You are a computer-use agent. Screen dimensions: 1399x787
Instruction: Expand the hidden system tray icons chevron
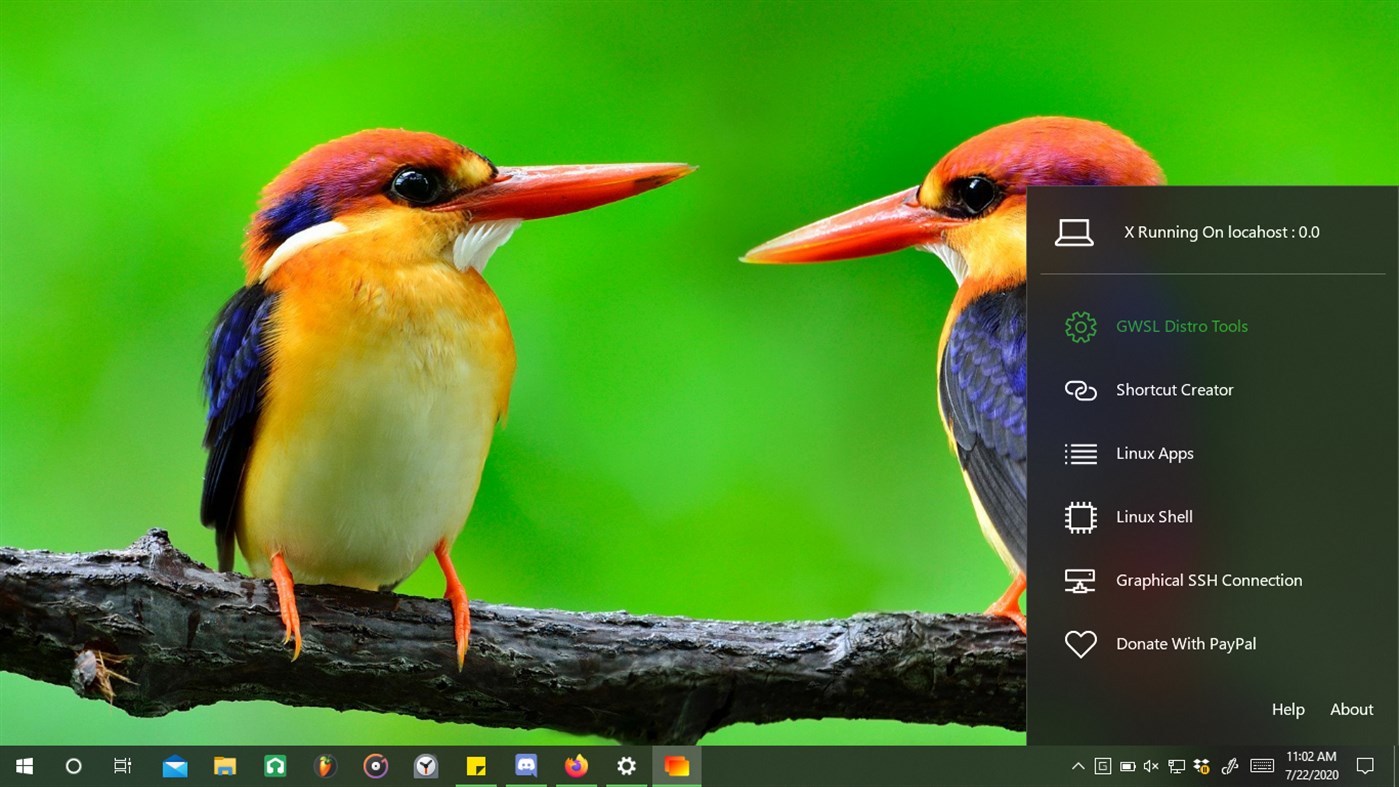click(1078, 766)
